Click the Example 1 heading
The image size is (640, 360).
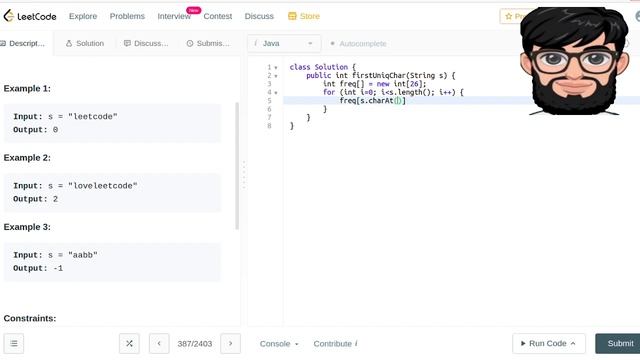[x=27, y=89]
